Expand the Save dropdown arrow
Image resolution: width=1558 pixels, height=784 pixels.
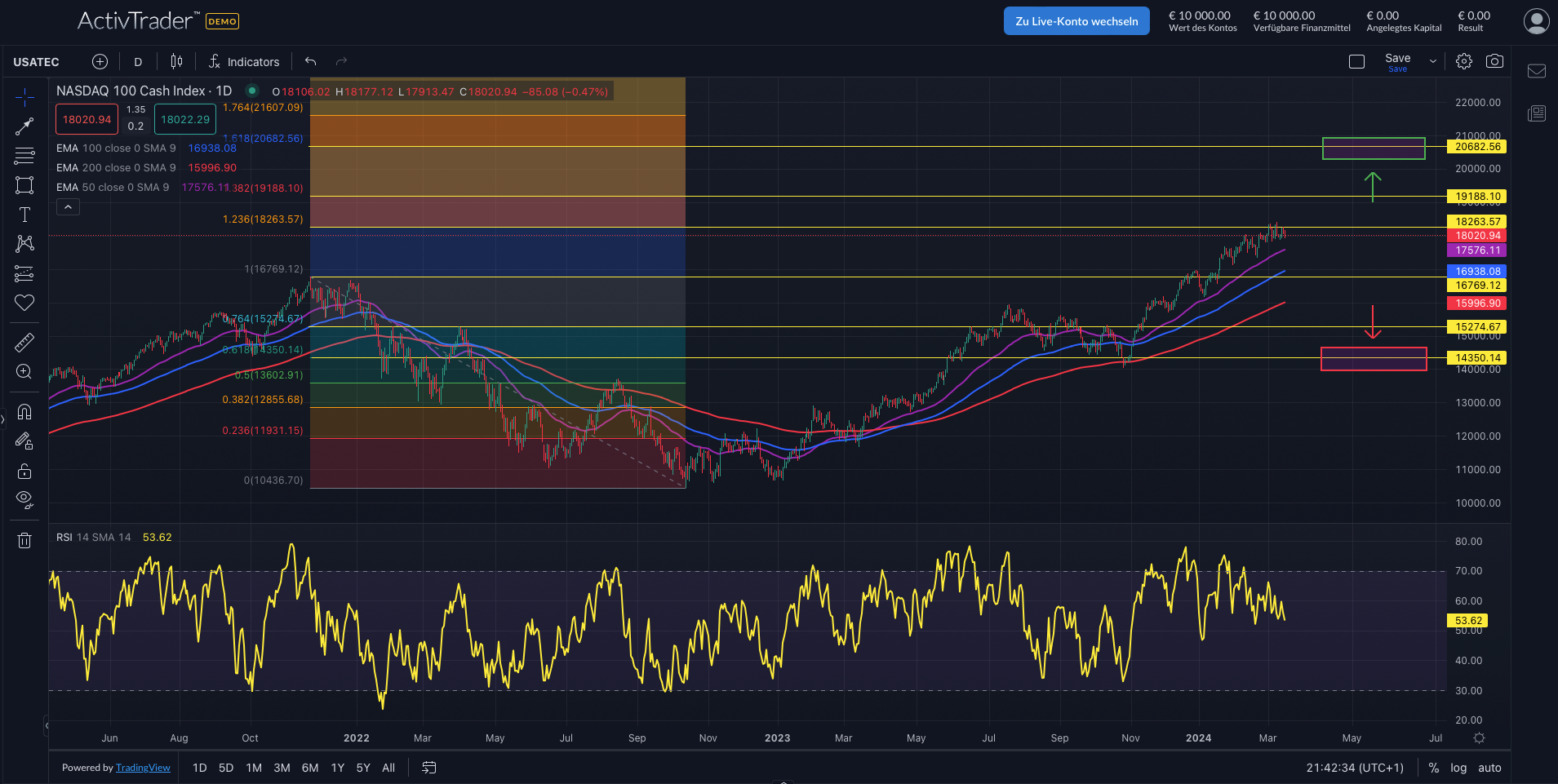[1434, 60]
